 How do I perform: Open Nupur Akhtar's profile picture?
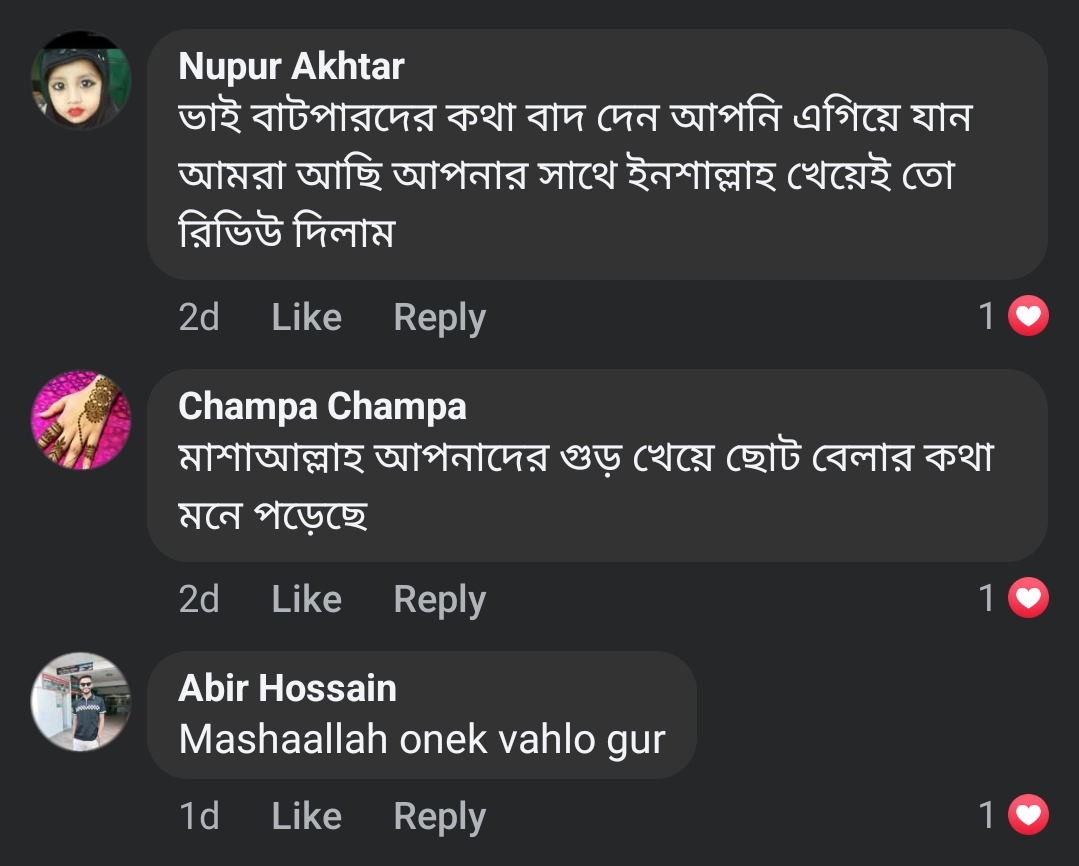pos(81,81)
